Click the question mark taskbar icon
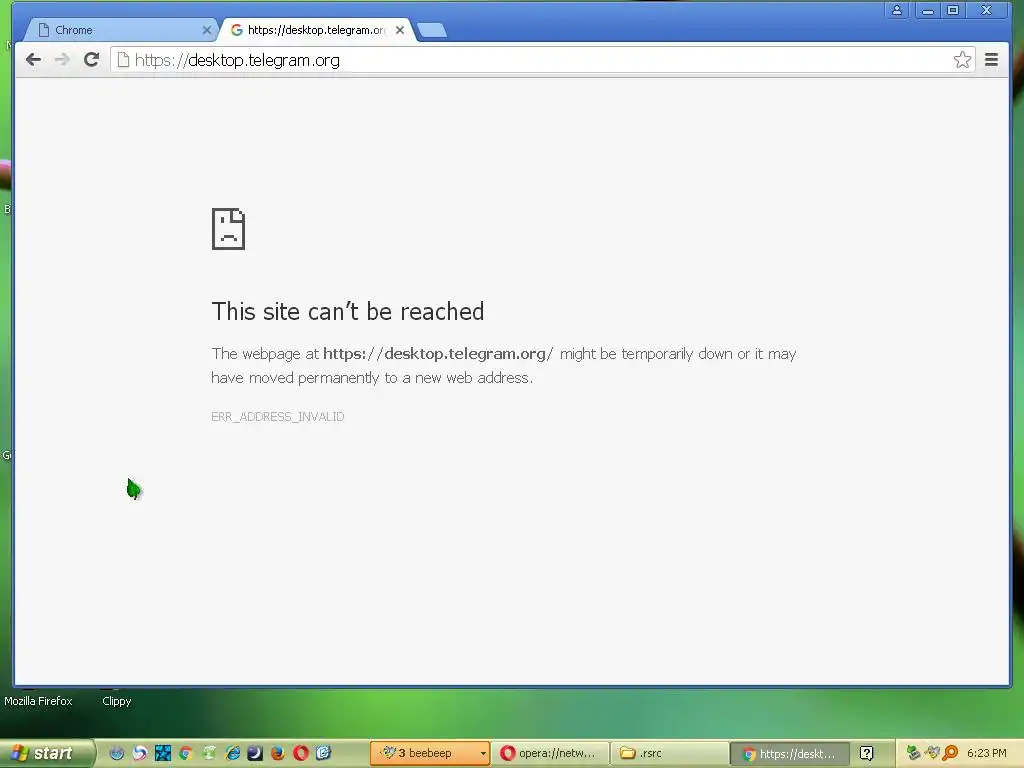 [866, 754]
